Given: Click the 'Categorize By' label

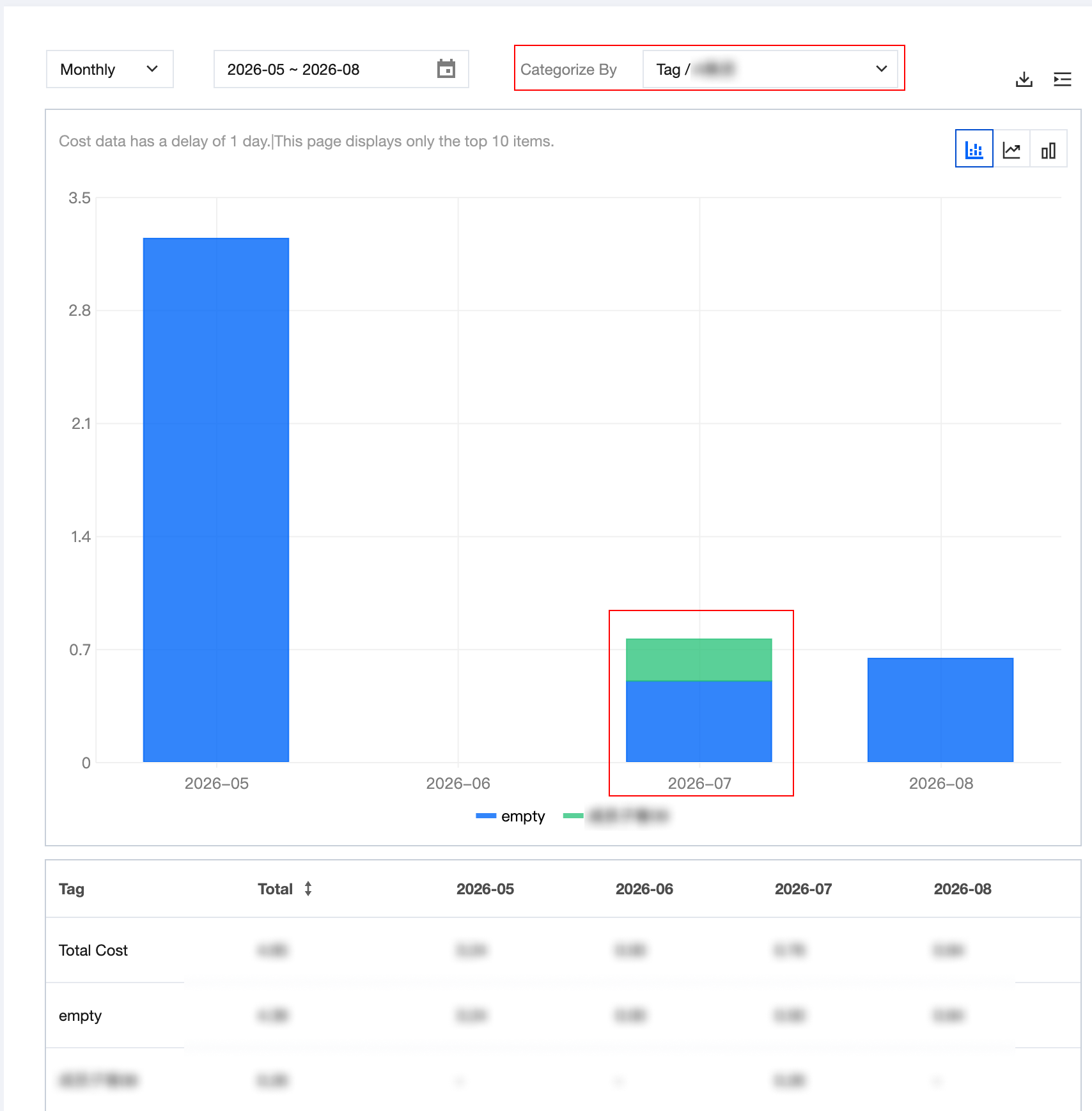Looking at the screenshot, I should coord(568,69).
